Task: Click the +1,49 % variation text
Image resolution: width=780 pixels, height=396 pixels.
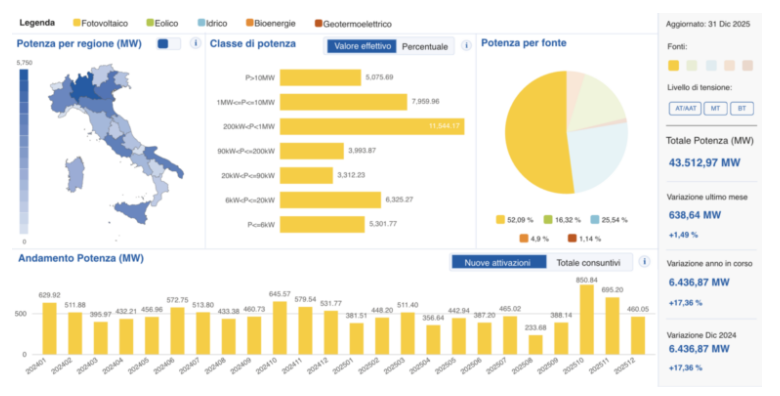Action: (x=683, y=234)
